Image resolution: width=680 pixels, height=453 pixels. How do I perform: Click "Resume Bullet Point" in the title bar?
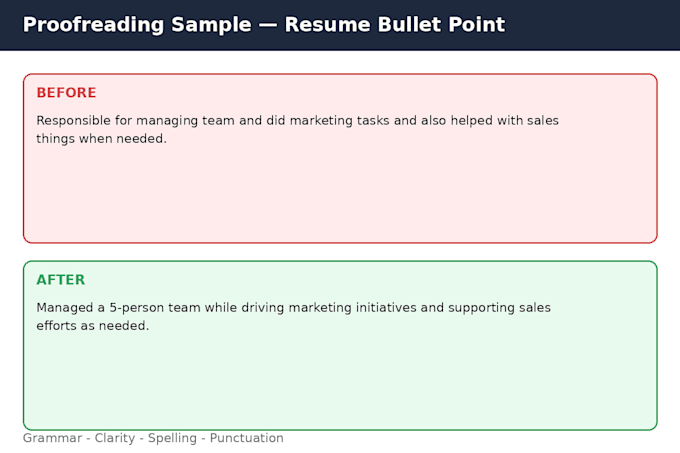click(395, 25)
